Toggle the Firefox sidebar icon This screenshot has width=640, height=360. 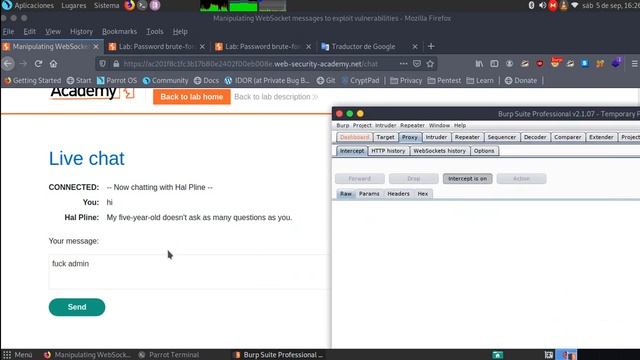(x=494, y=64)
